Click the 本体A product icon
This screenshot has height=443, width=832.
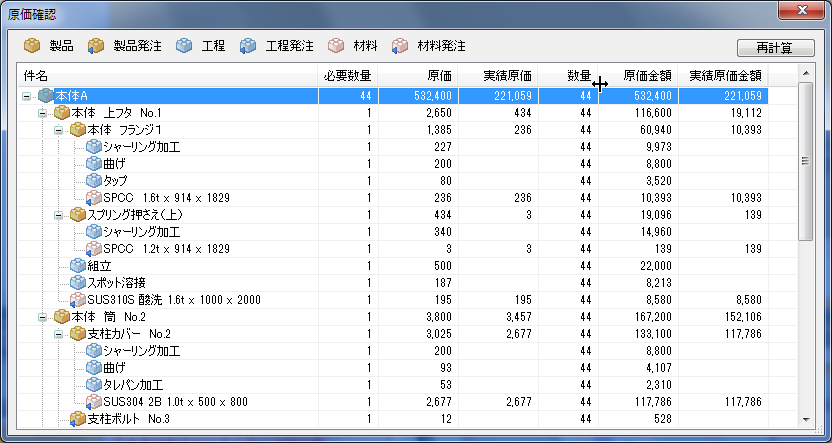coord(46,96)
